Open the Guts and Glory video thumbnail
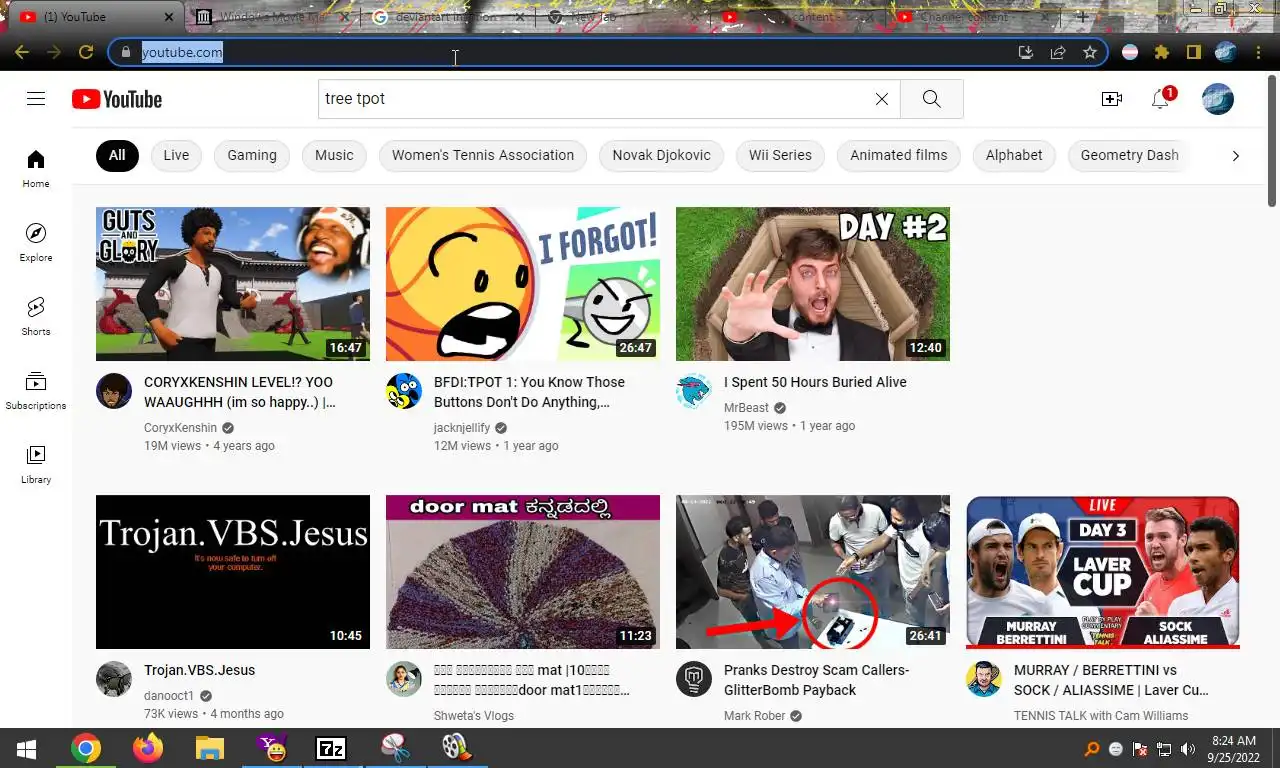 pyautogui.click(x=233, y=284)
